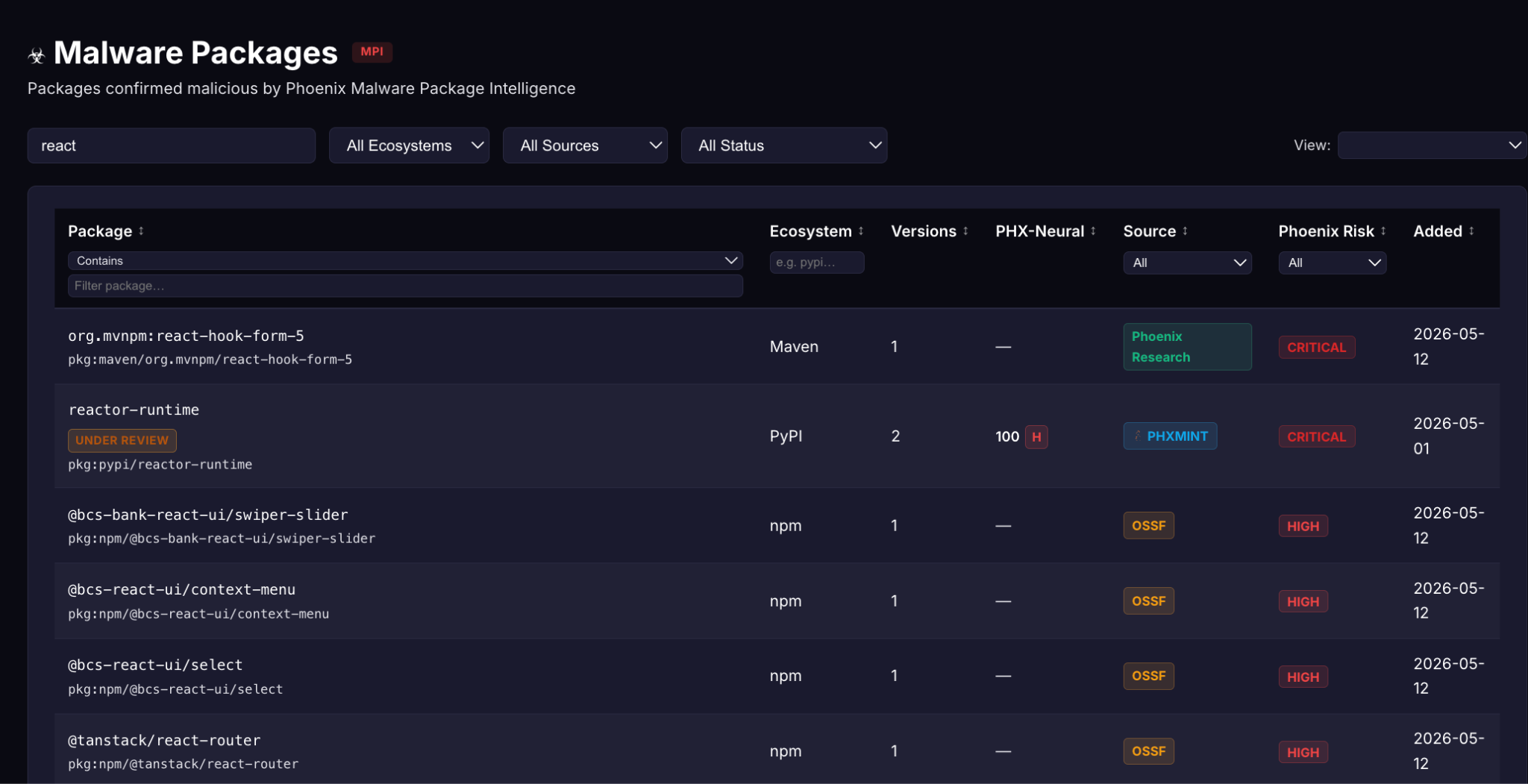This screenshot has height=784, width=1528.
Task: Open the Source column All filter
Action: pyautogui.click(x=1187, y=263)
